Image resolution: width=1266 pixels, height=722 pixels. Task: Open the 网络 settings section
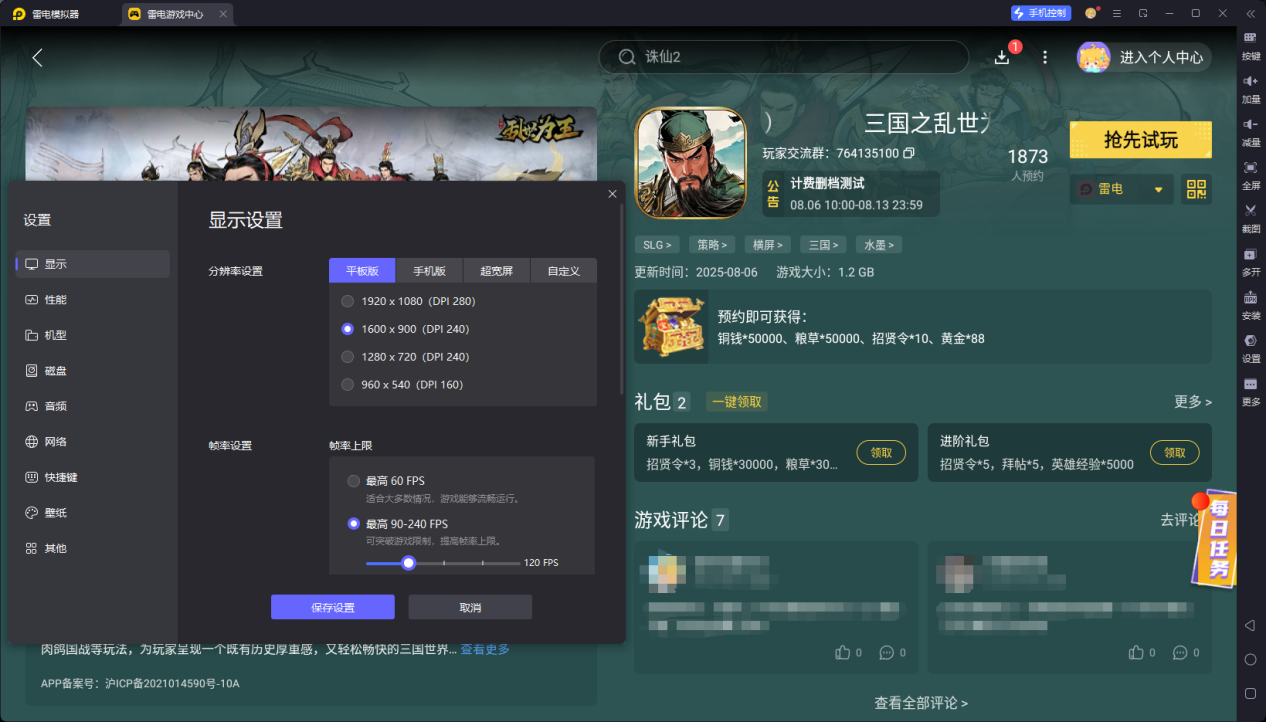(93, 442)
